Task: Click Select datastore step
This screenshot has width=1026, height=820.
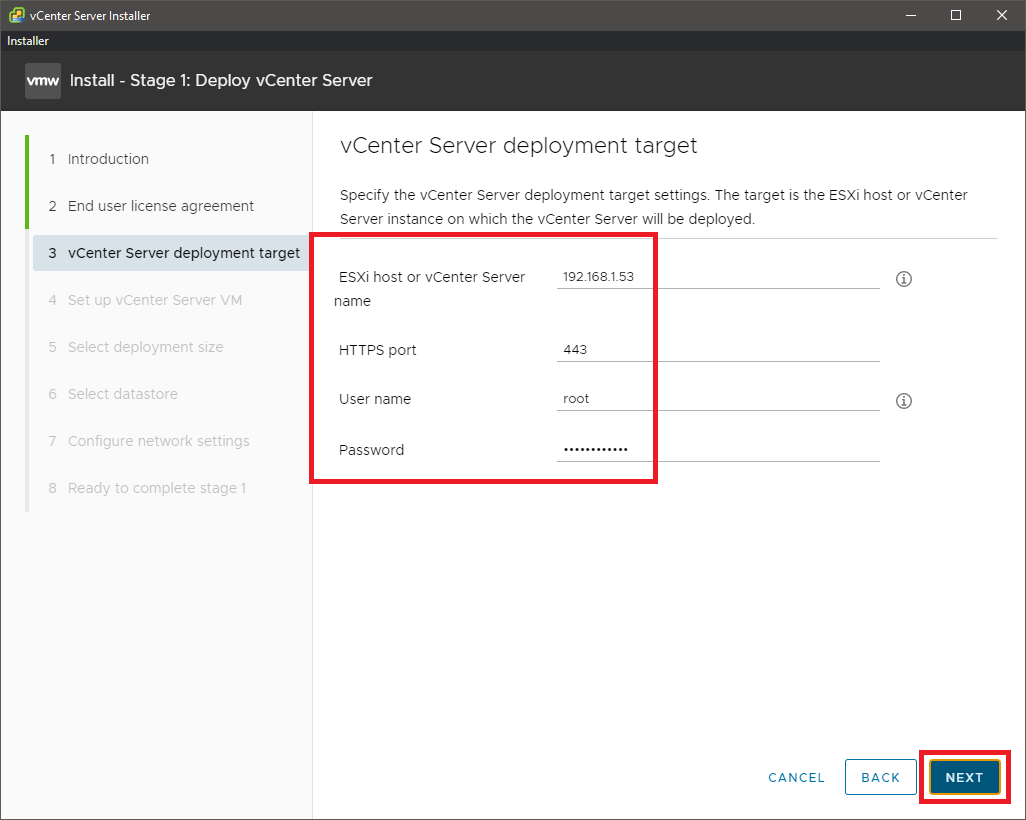Action: tap(122, 394)
